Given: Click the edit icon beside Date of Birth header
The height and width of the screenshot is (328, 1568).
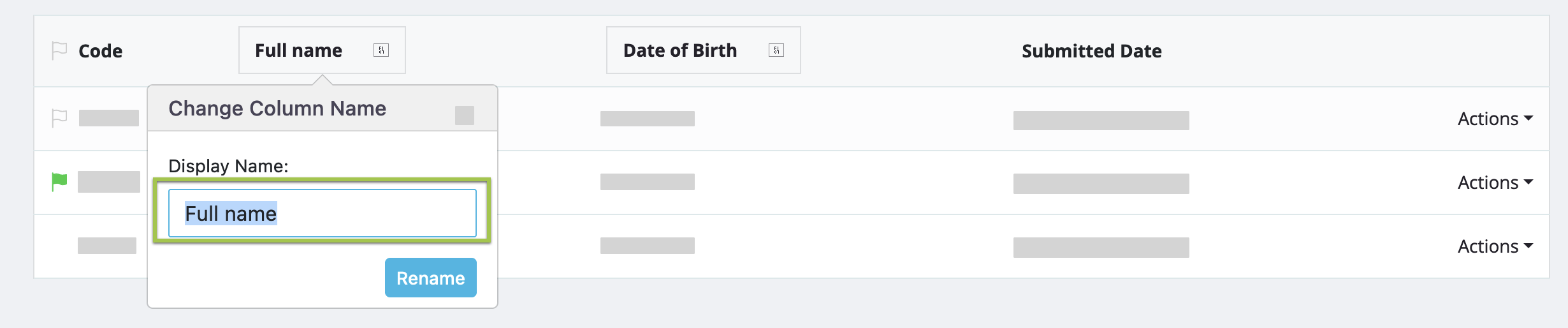Looking at the screenshot, I should tap(776, 50).
